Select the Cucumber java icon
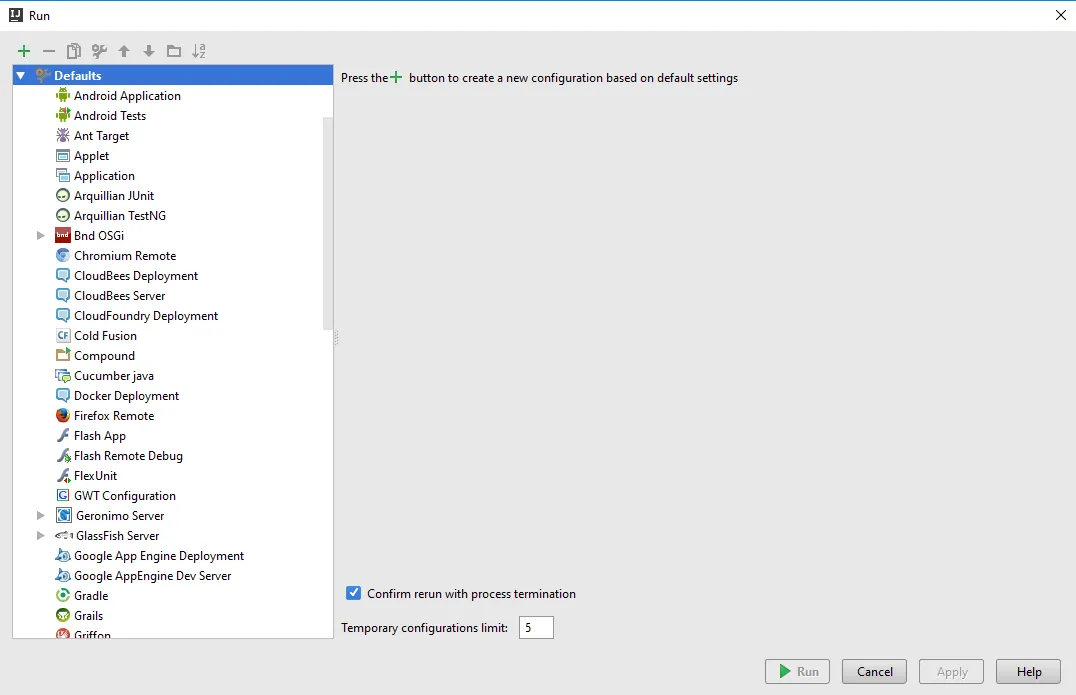This screenshot has width=1076, height=695. coord(63,375)
